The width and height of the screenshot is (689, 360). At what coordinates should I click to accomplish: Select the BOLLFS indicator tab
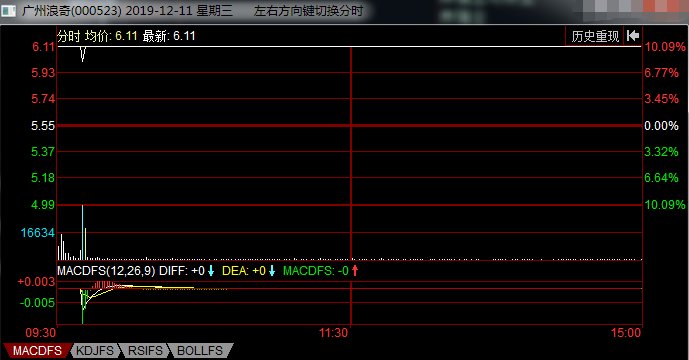[200, 351]
